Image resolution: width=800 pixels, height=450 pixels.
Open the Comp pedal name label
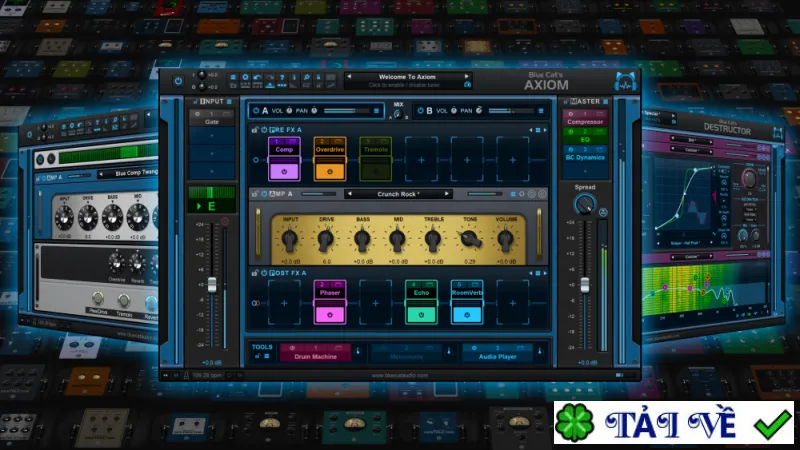coord(284,149)
